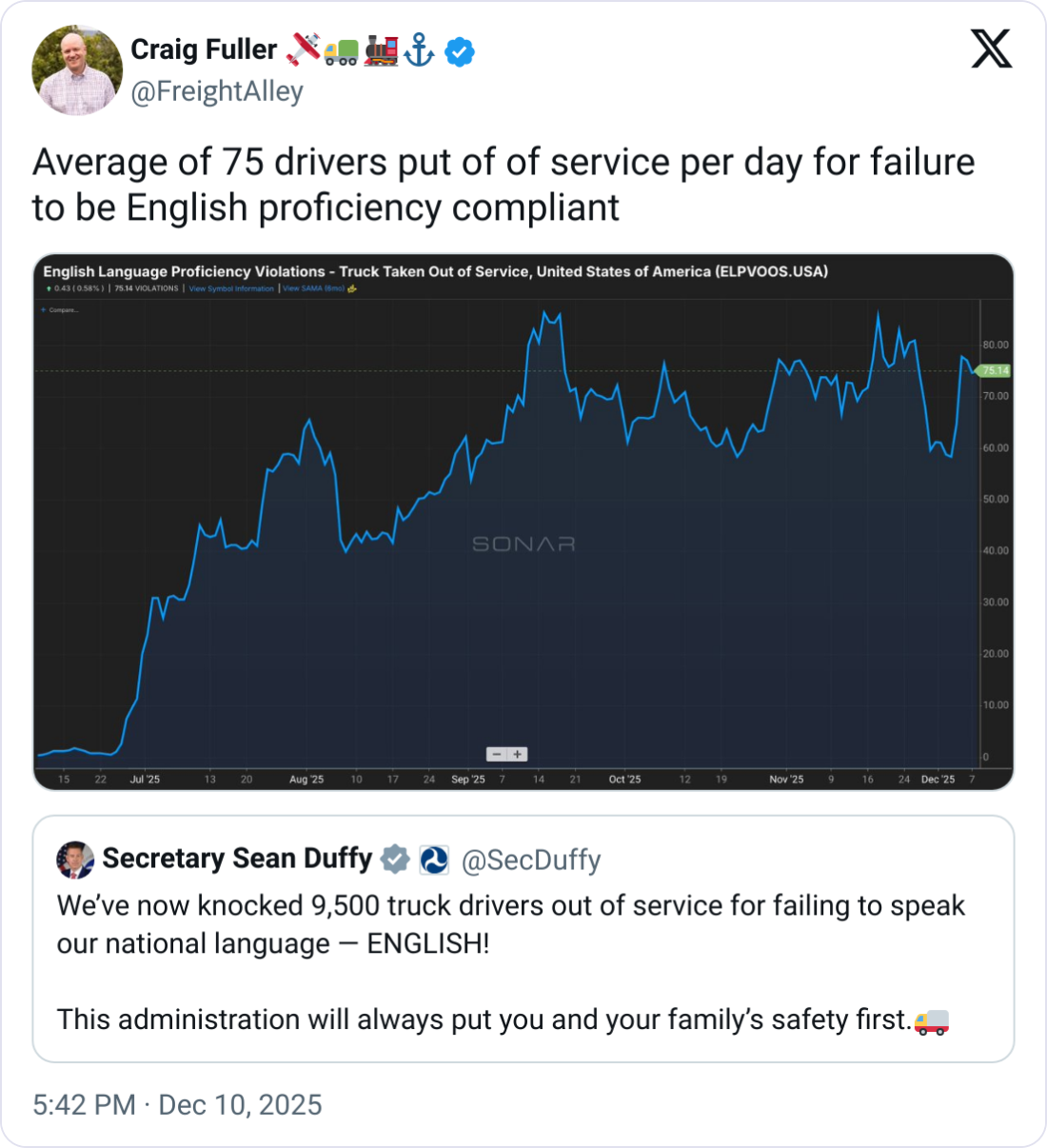Click the plus Compare option on chart
This screenshot has height=1148, width=1047.
[x=60, y=309]
